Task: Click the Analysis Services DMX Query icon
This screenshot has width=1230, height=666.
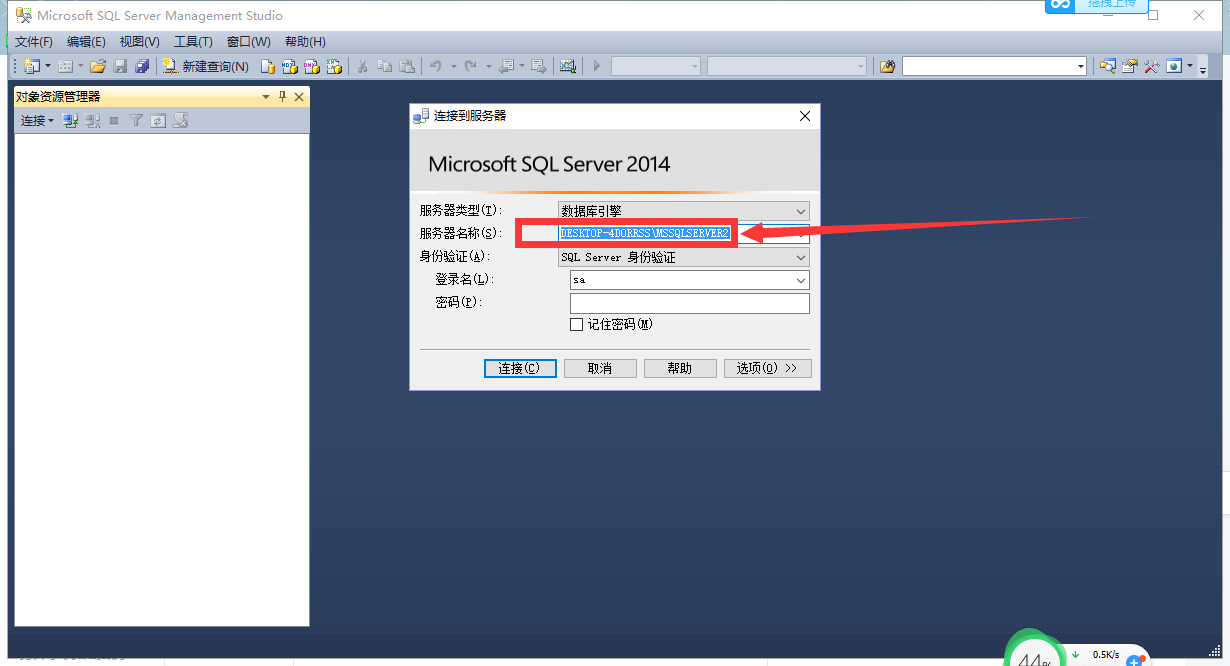Action: tap(312, 66)
